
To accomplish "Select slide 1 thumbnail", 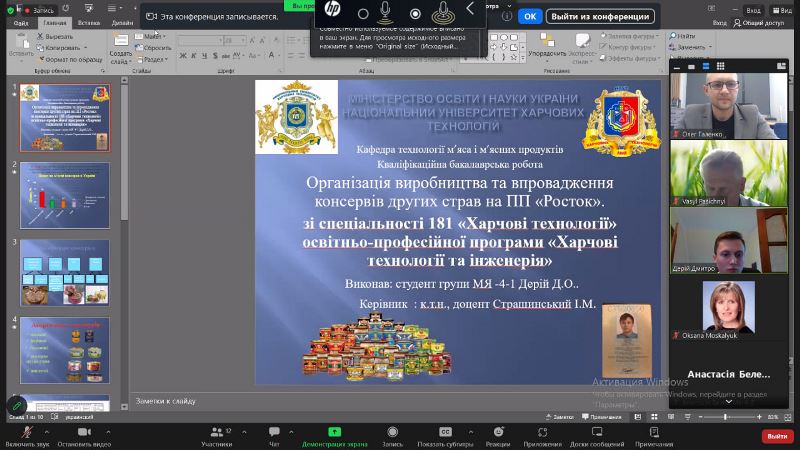I will tap(65, 118).
